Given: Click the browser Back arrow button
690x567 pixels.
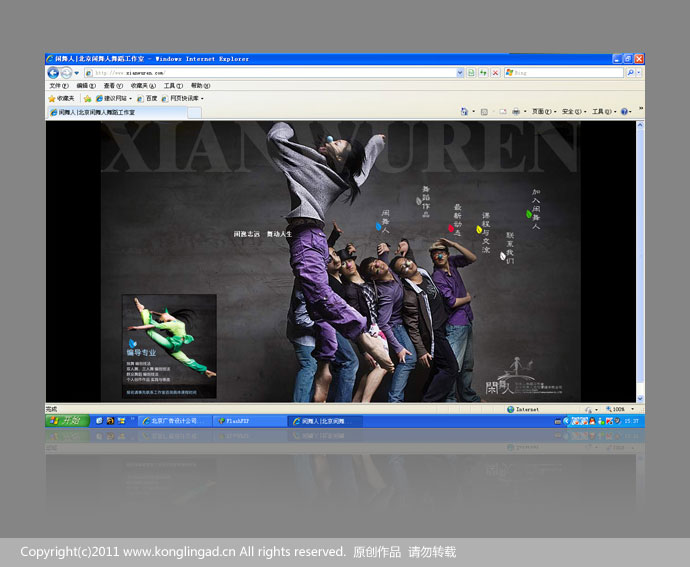Looking at the screenshot, I should pyautogui.click(x=53, y=73).
